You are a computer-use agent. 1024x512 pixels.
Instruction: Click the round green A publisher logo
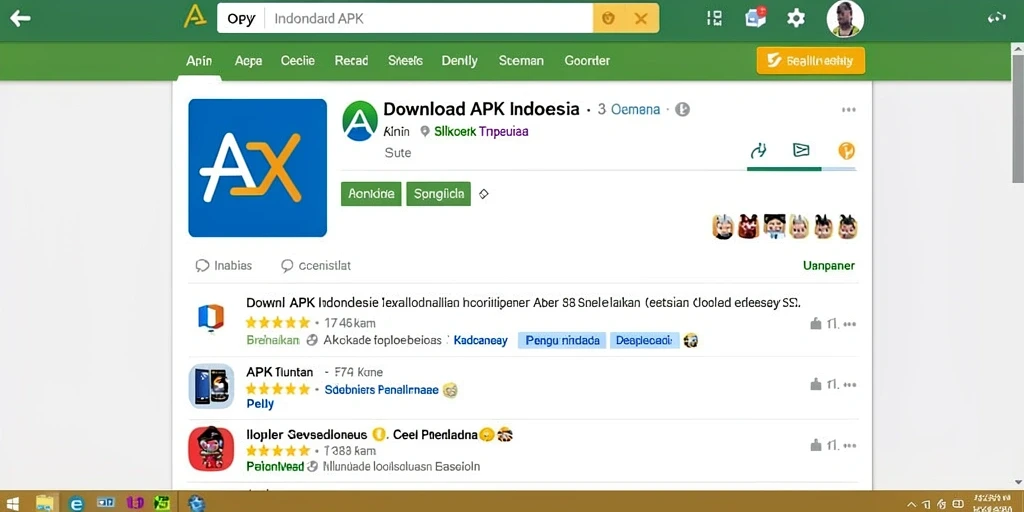360,121
